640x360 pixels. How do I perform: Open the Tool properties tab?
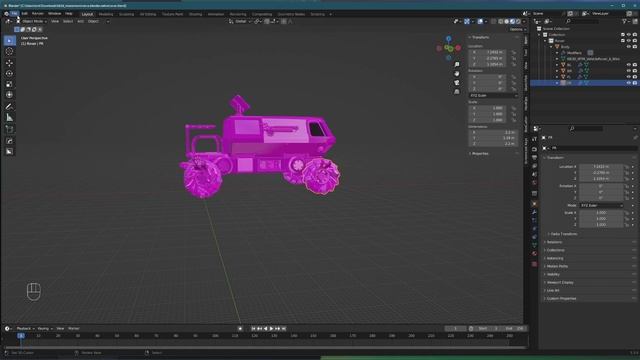534,139
